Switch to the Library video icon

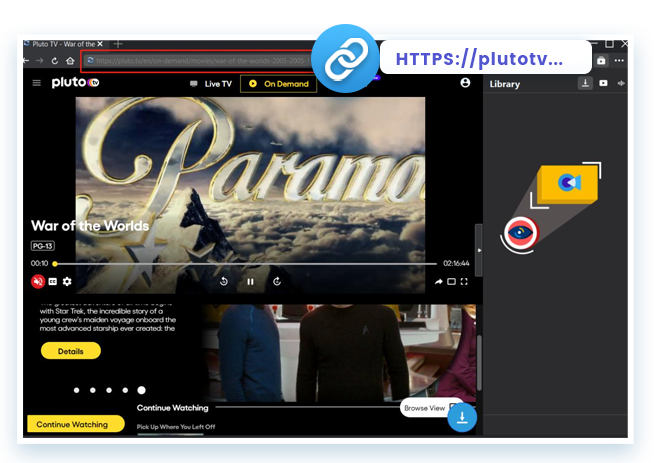coord(603,83)
